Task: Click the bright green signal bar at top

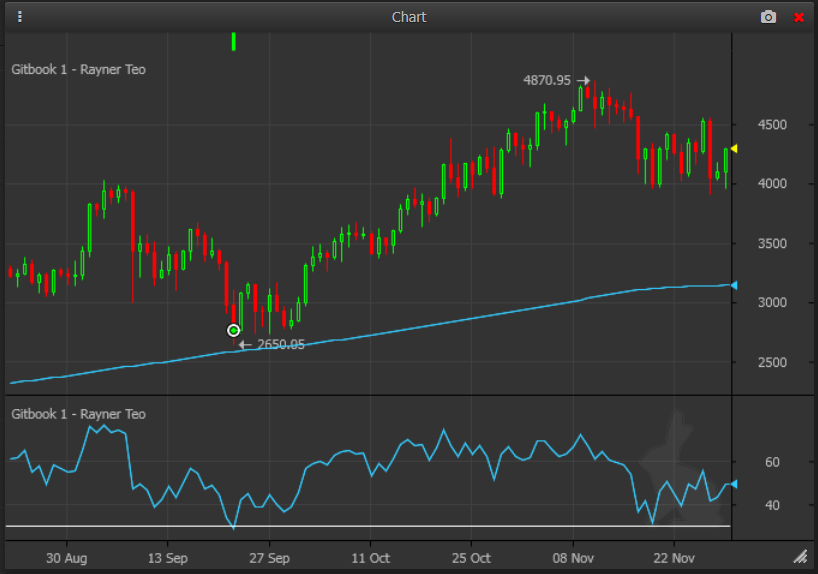Action: pyautogui.click(x=233, y=41)
